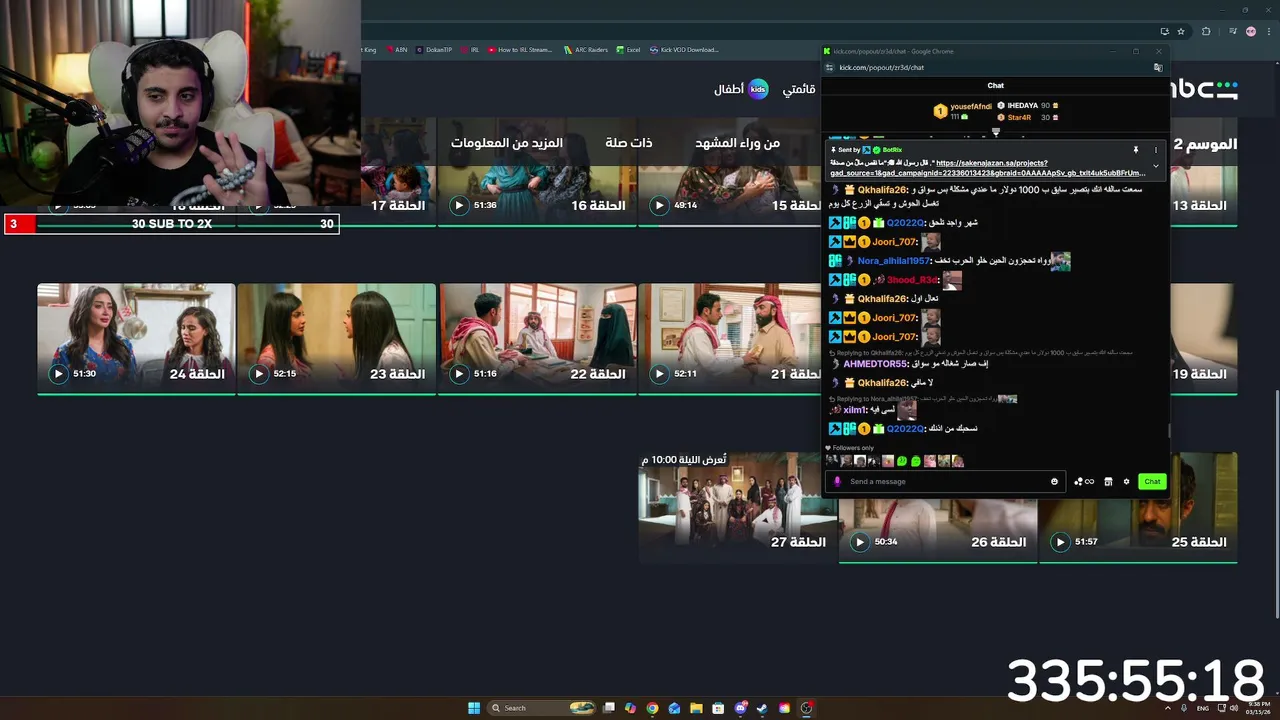
Task: Open the ARC Raiders bookmark
Action: (x=585, y=49)
